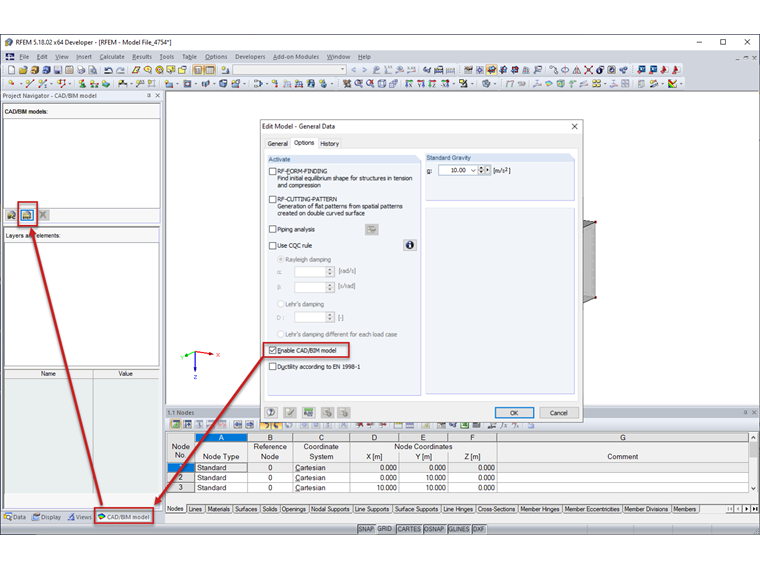The height and width of the screenshot is (570, 760).
Task: Click the Print preview toolbar icon
Action: click(x=93, y=70)
